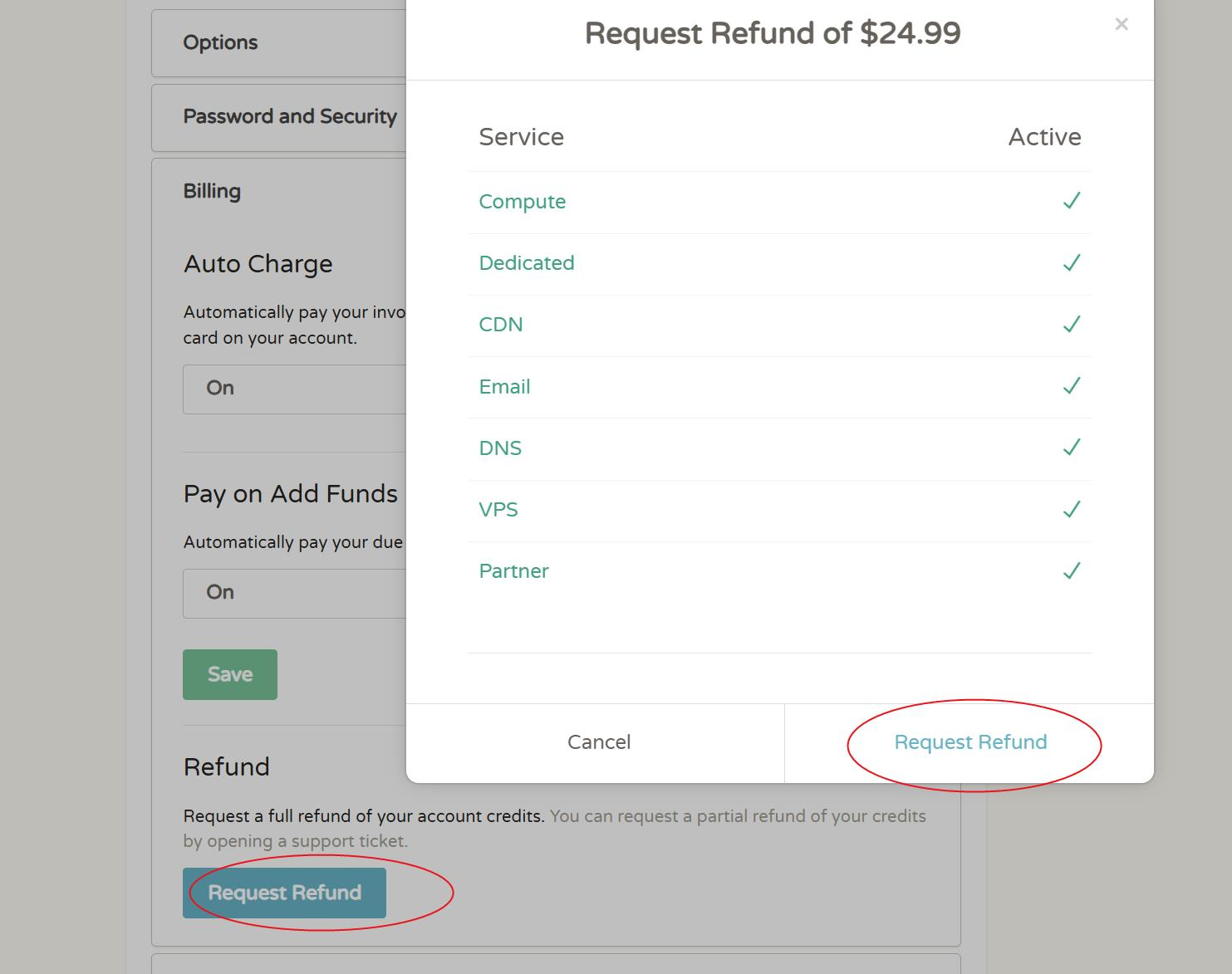The image size is (1232, 974).
Task: Collapse the Billing section header
Action: [212, 191]
